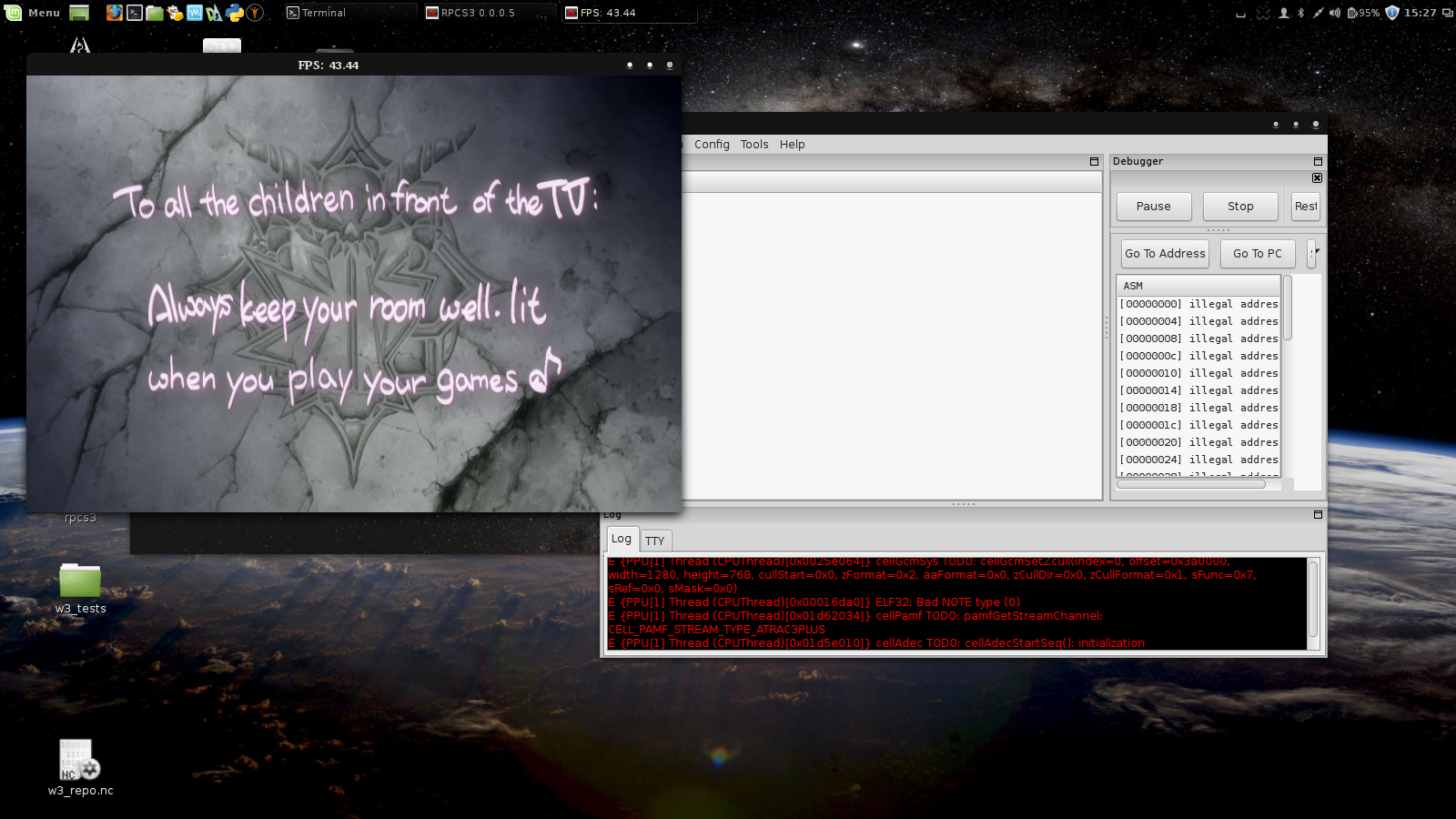Open the volume control icon
The image size is (1456, 819).
coord(1334,13)
